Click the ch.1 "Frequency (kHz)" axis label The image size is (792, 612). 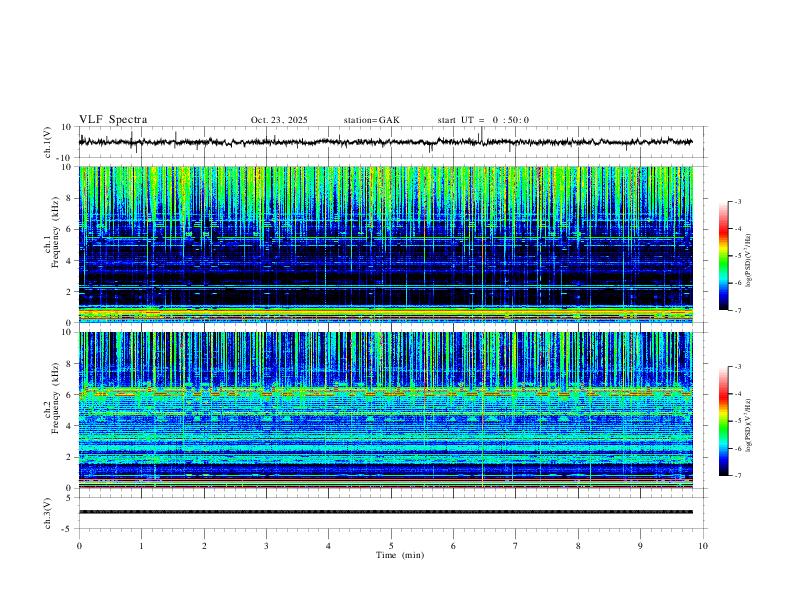(56, 232)
